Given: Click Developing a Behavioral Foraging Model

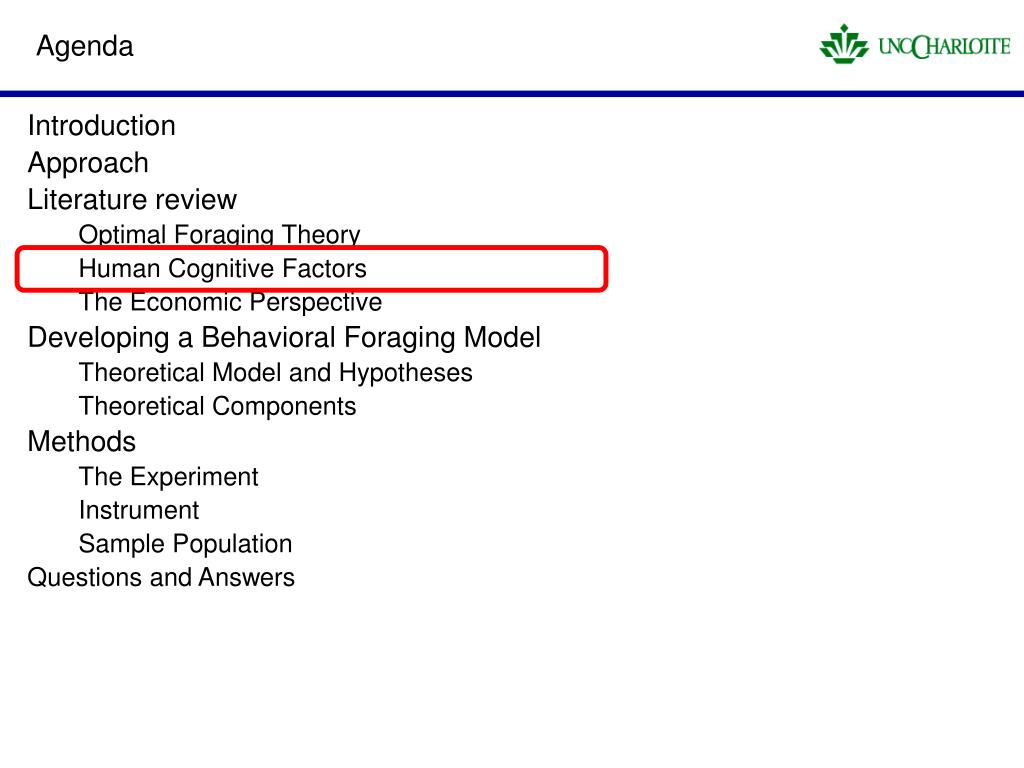Looking at the screenshot, I should point(284,338).
